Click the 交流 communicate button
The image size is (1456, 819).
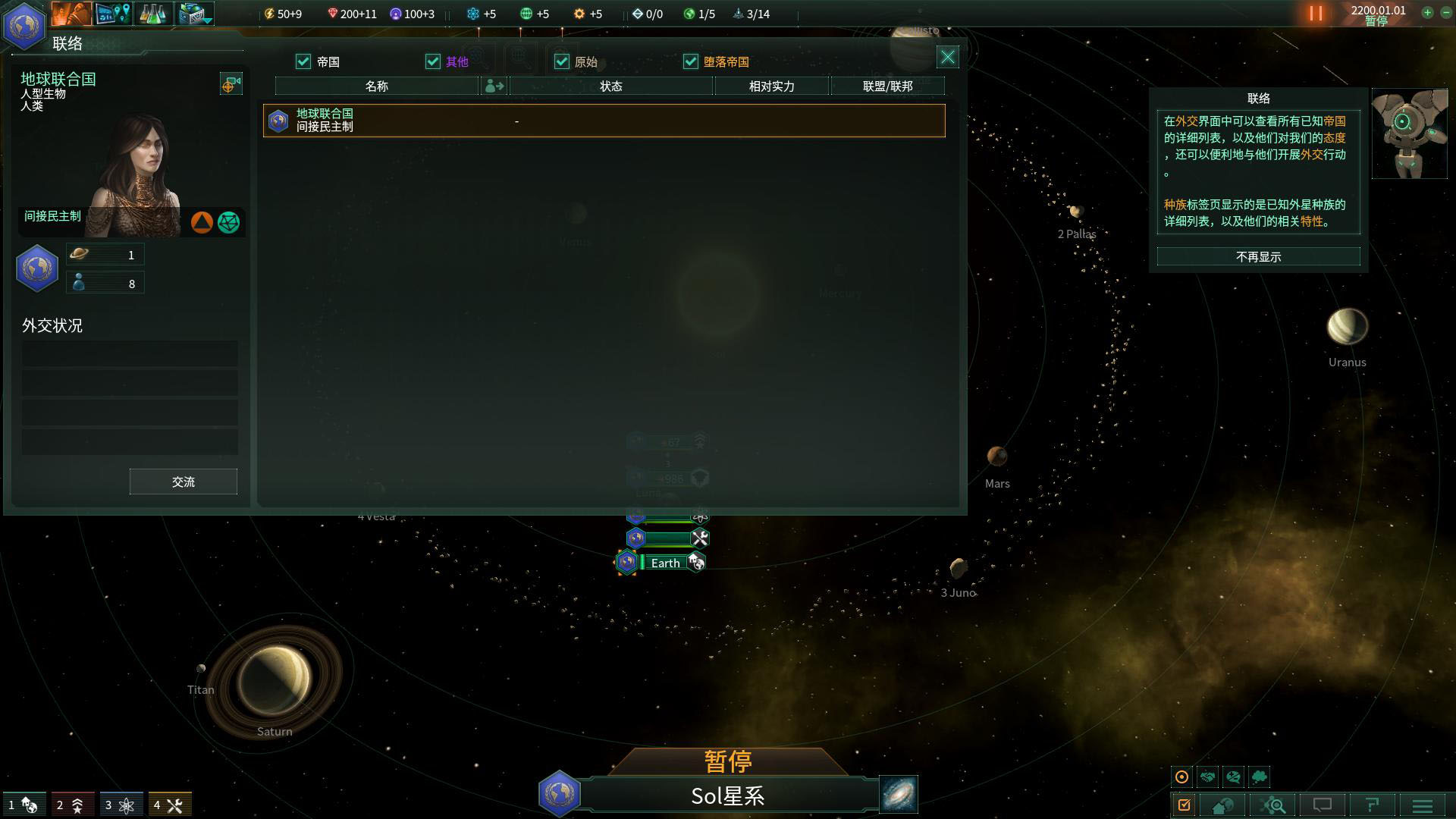[x=181, y=482]
